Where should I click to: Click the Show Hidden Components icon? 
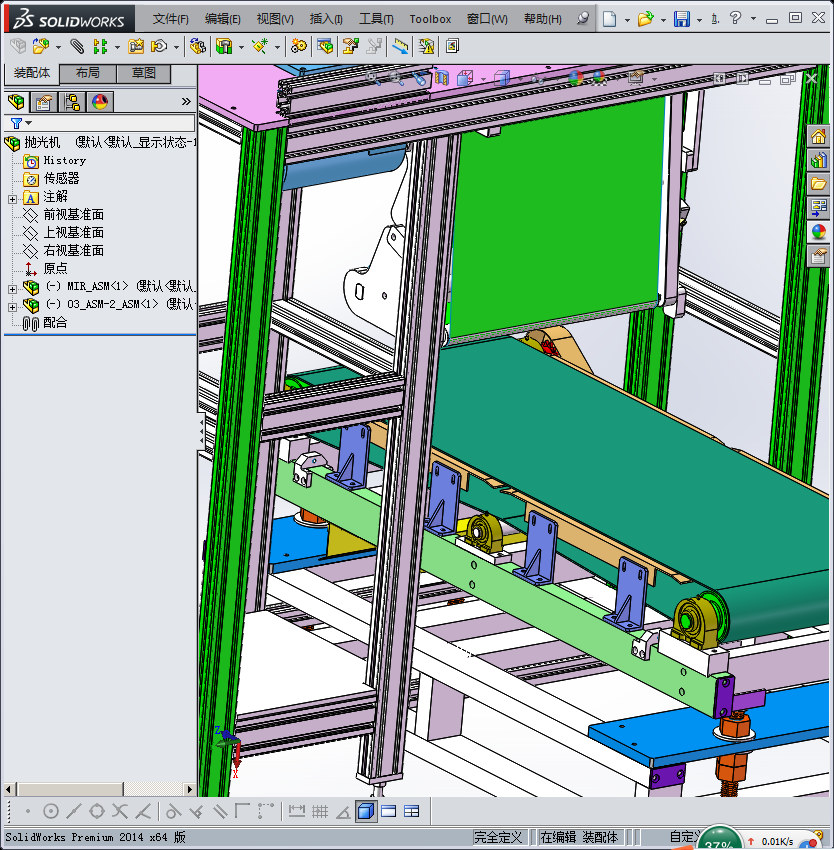(197, 47)
